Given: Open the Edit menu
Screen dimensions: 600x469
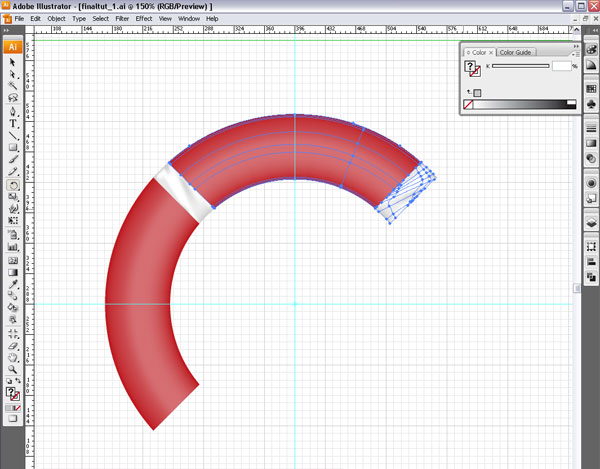Looking at the screenshot, I should pos(36,18).
